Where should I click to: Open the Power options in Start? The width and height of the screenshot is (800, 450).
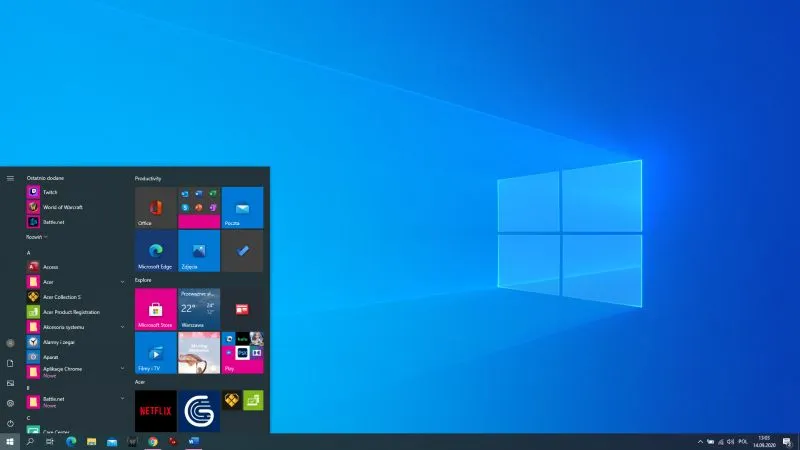(10, 423)
